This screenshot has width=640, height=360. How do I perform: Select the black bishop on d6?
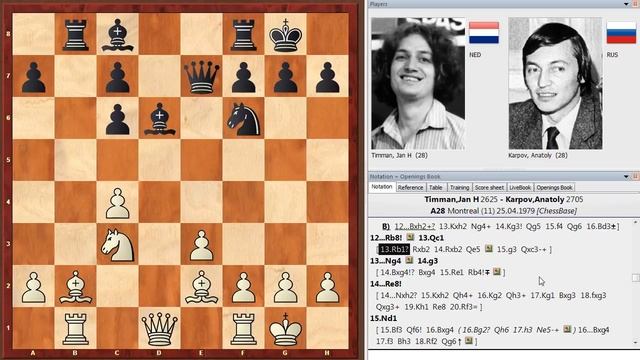pos(160,118)
